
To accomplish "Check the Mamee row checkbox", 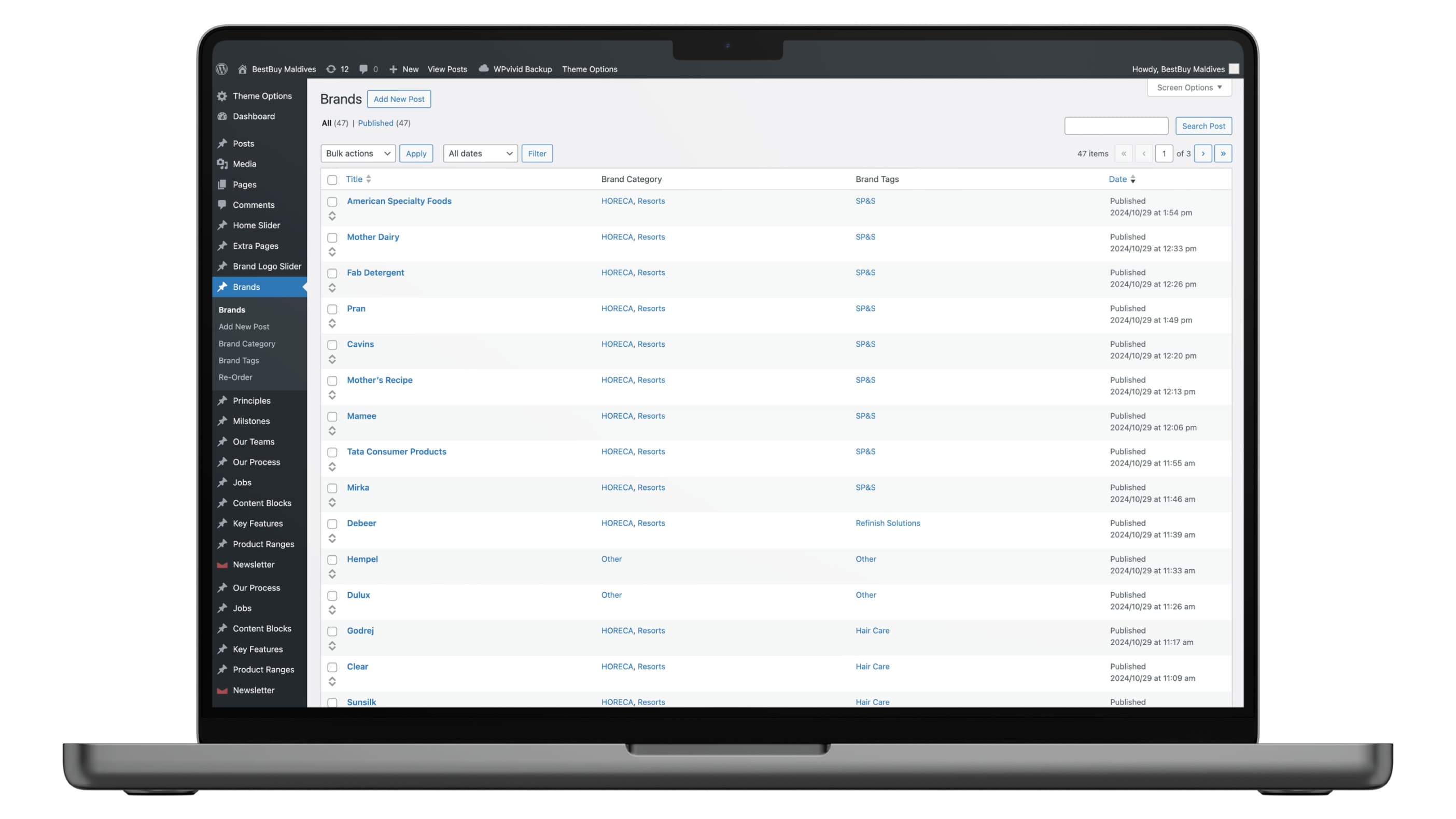I will 332,417.
